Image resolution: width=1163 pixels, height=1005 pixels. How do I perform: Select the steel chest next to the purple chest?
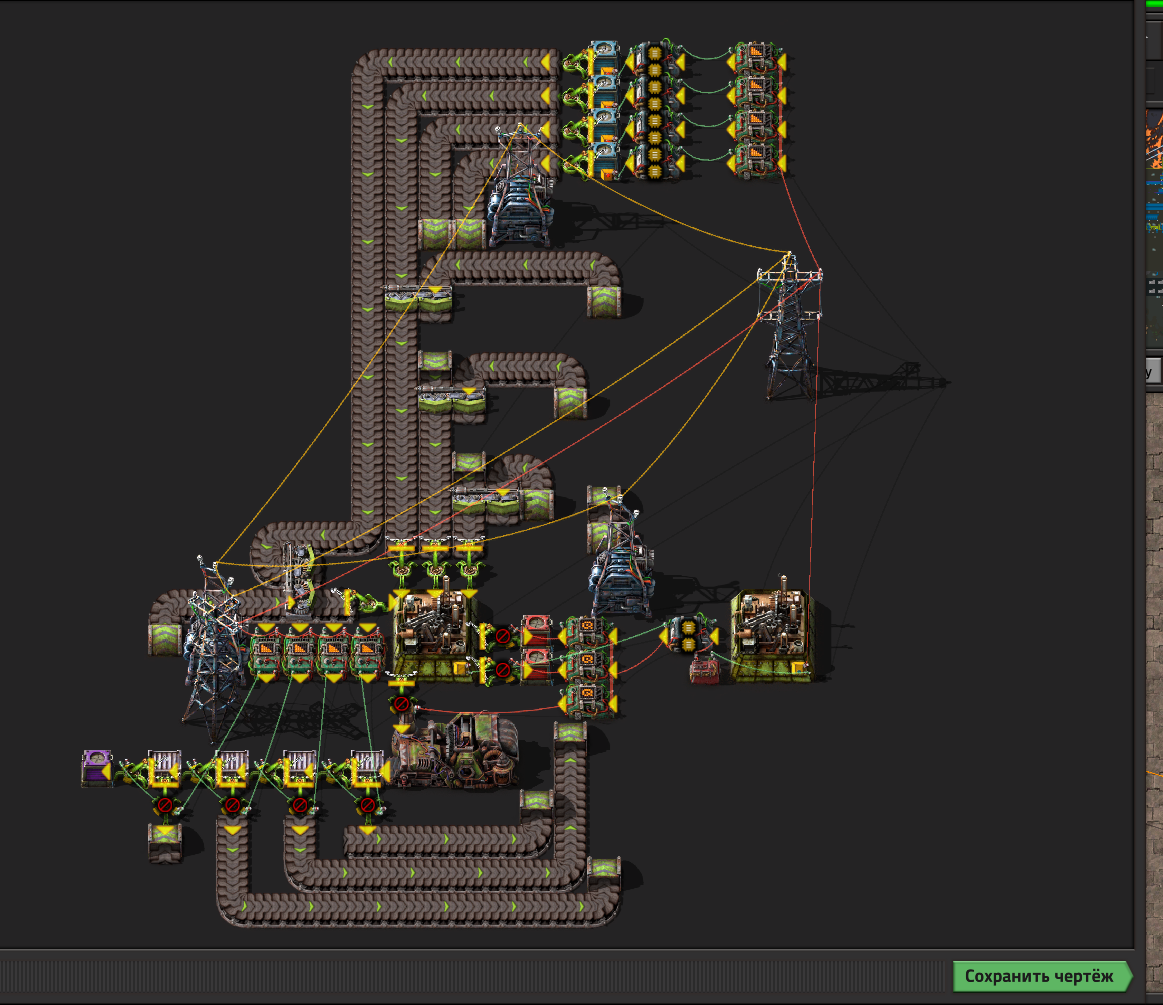pyautogui.click(x=164, y=768)
